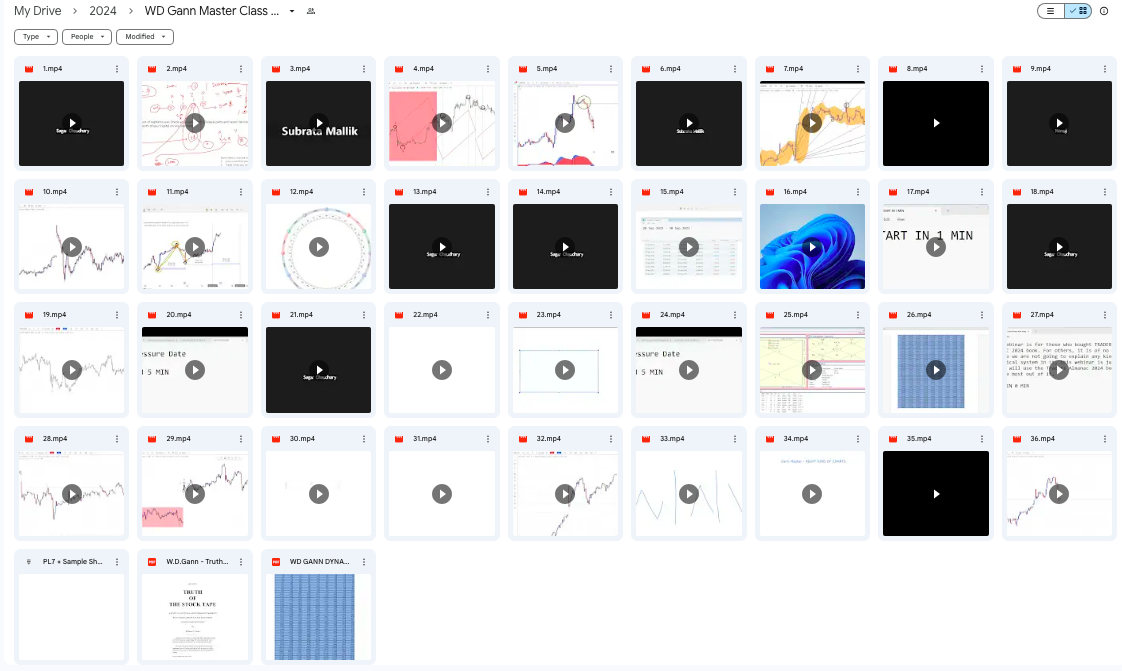
Task: Select the grid layout view toggle
Action: [1078, 11]
